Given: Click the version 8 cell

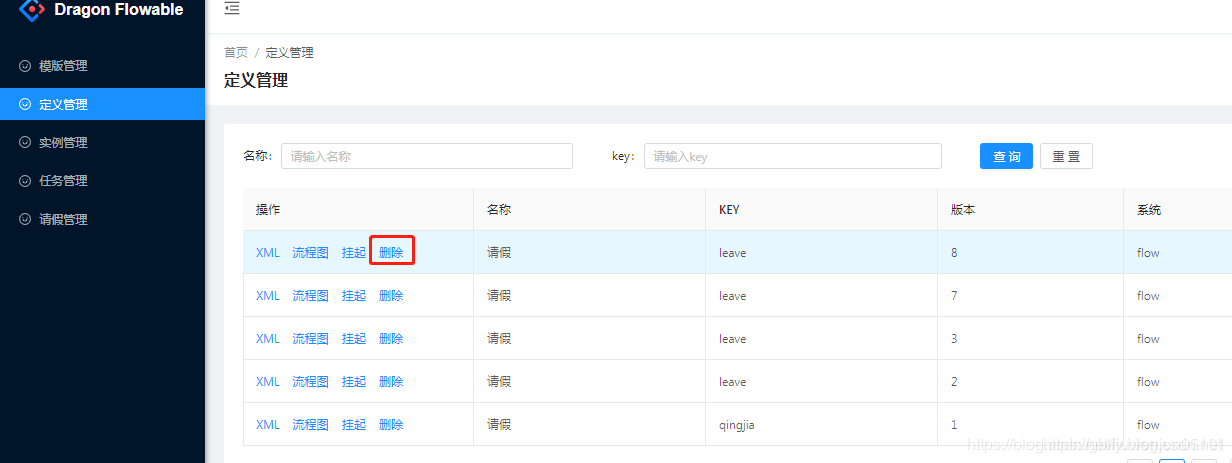Looking at the screenshot, I should (1030, 253).
